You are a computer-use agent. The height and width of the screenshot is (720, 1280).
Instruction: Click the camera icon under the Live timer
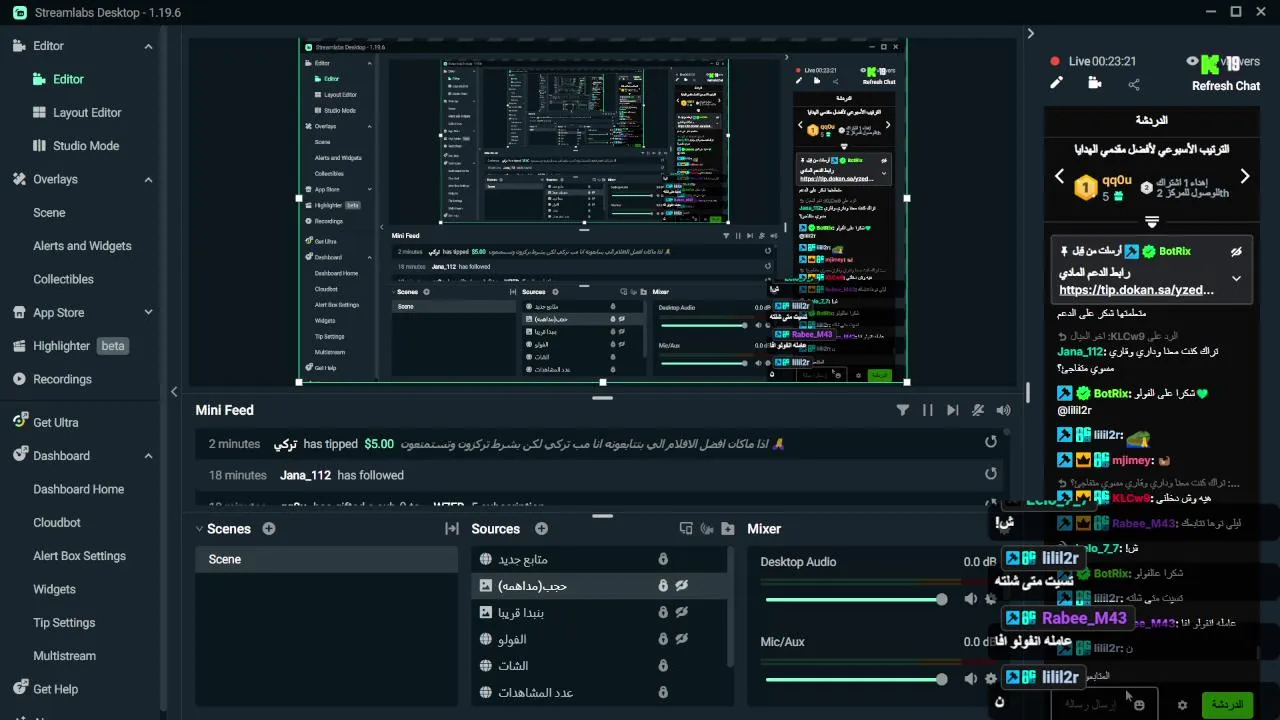click(x=1095, y=84)
